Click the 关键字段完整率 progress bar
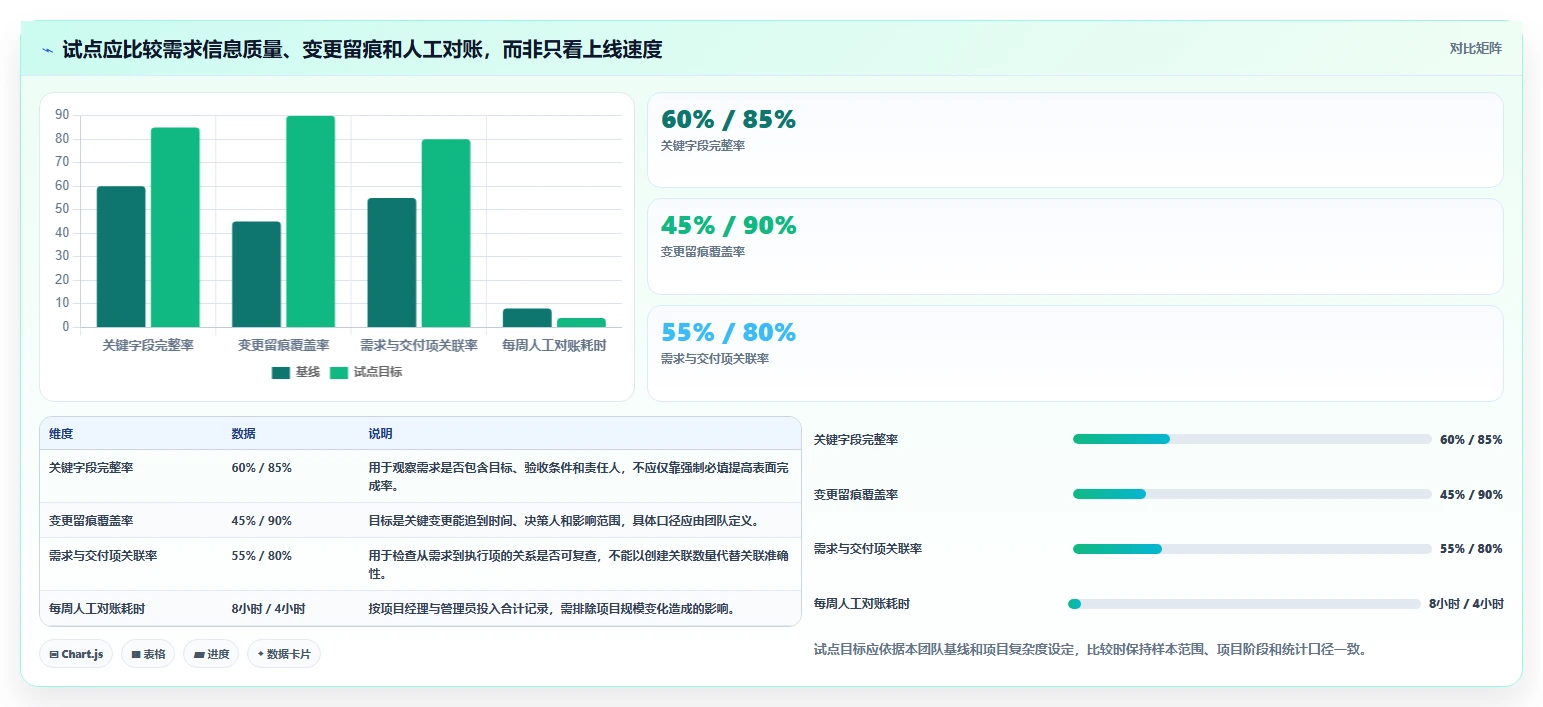The image size is (1543, 707). [1252, 439]
